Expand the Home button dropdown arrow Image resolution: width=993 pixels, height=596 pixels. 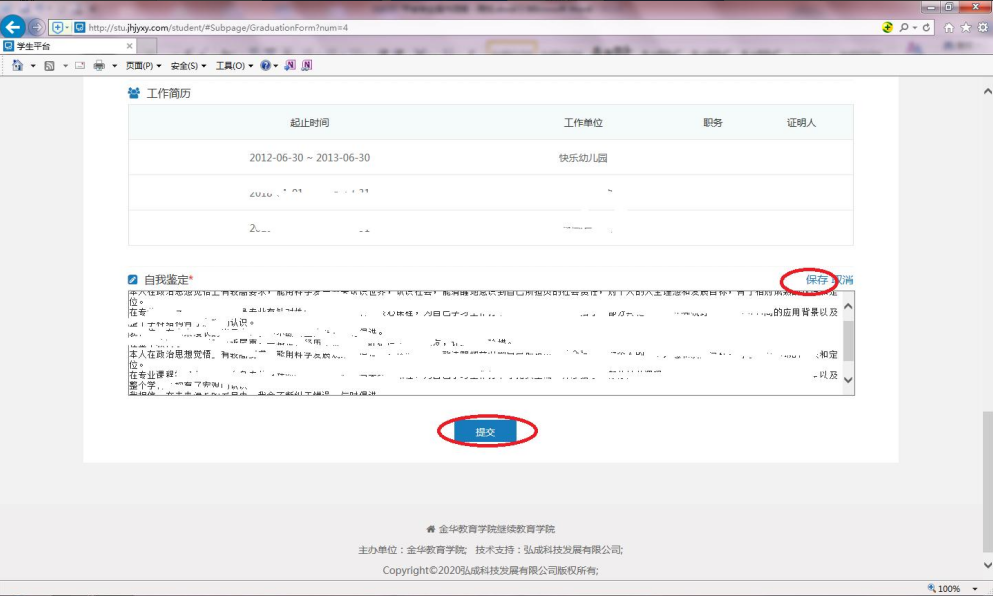pyautogui.click(x=32, y=65)
